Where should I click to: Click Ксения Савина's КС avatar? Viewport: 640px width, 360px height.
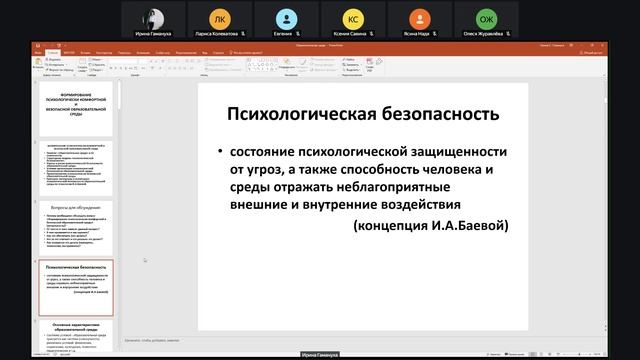(353, 19)
